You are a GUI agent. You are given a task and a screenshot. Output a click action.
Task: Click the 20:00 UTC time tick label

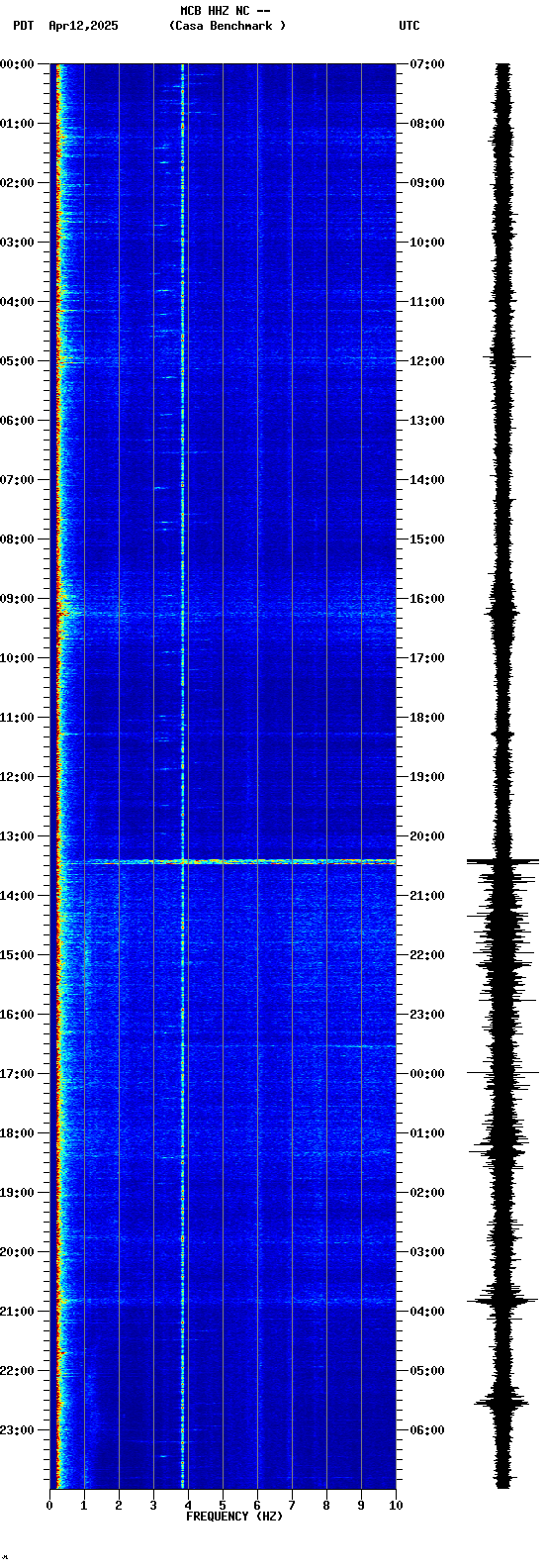tap(427, 836)
